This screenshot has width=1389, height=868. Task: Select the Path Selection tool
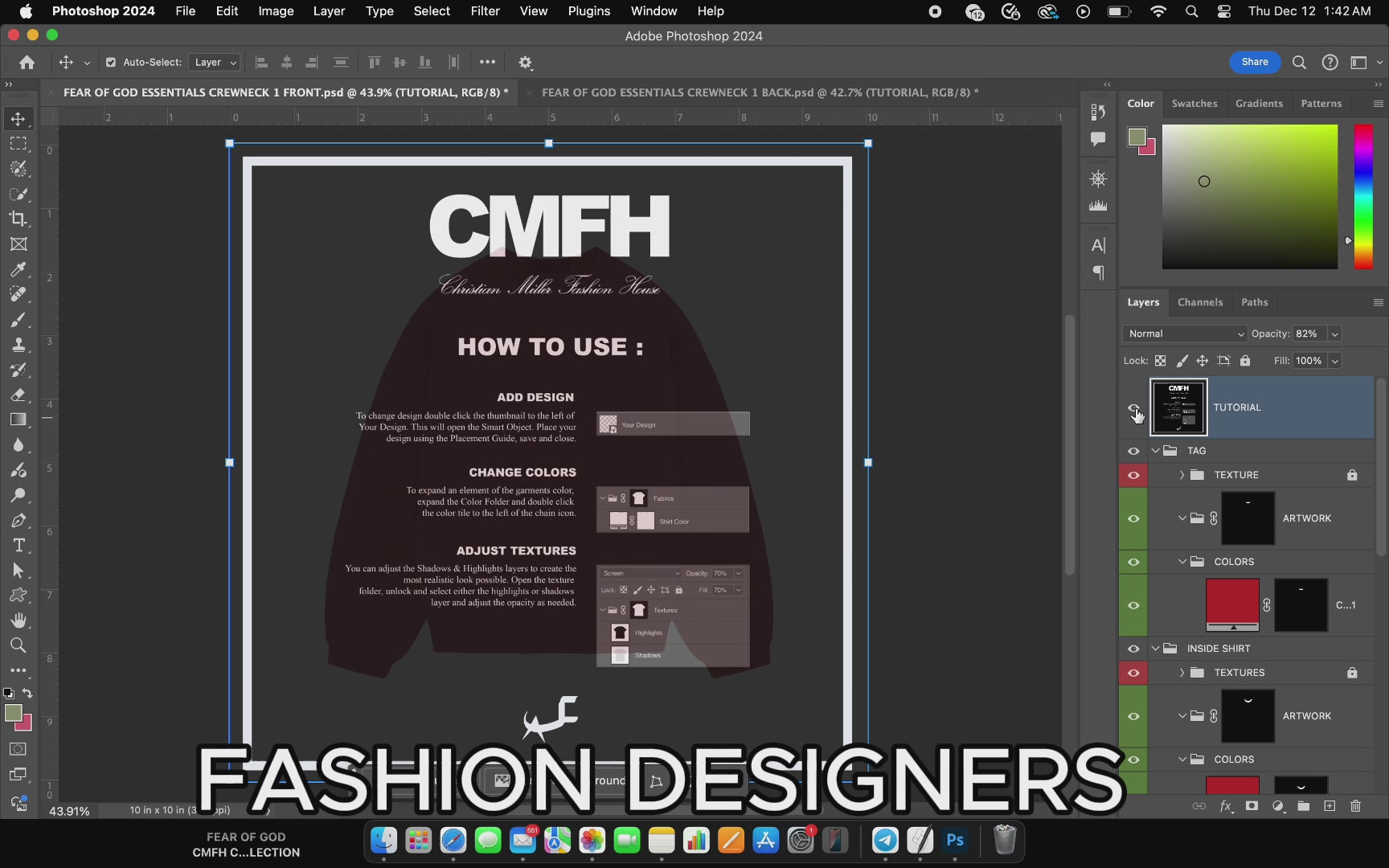point(18,571)
